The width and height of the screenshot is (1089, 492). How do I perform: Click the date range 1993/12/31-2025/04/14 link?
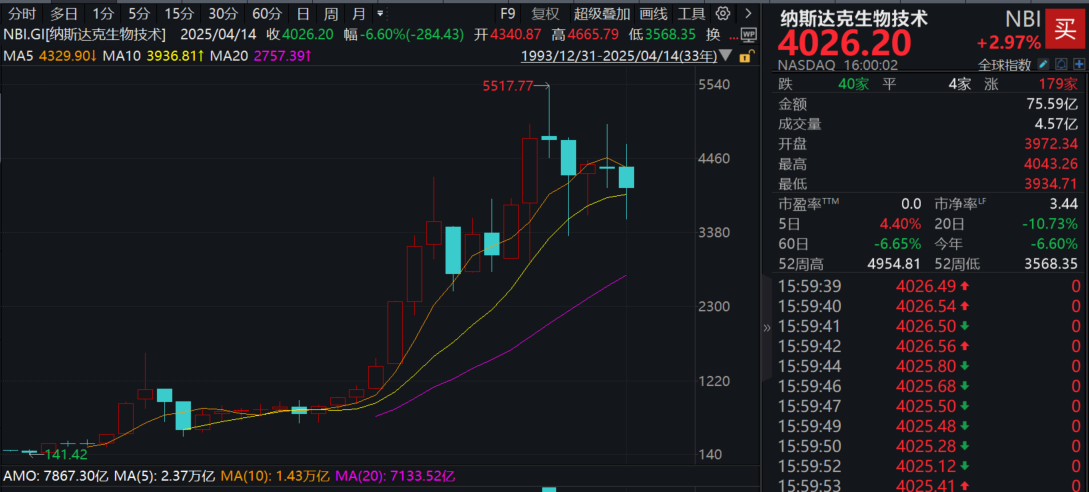click(618, 56)
